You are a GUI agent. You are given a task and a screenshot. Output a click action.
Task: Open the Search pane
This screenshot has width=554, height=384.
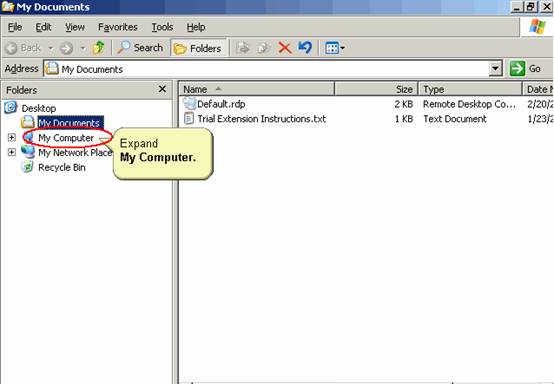(140, 48)
